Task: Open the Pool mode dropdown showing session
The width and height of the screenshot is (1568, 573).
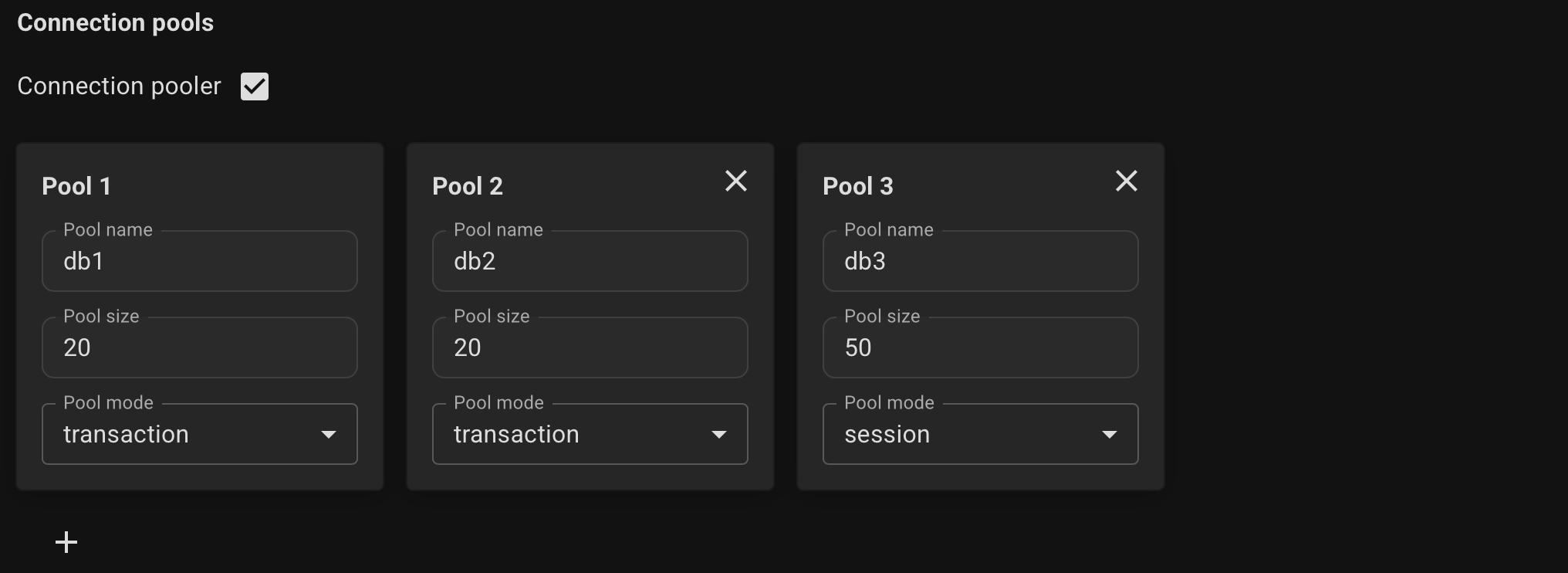Action: click(980, 434)
